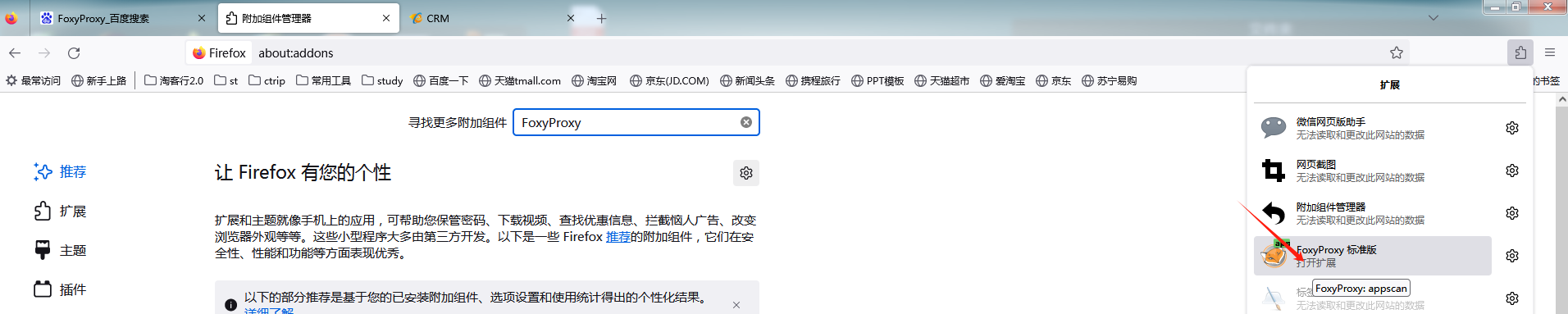
Task: Clear the add-on search field
Action: [x=746, y=122]
